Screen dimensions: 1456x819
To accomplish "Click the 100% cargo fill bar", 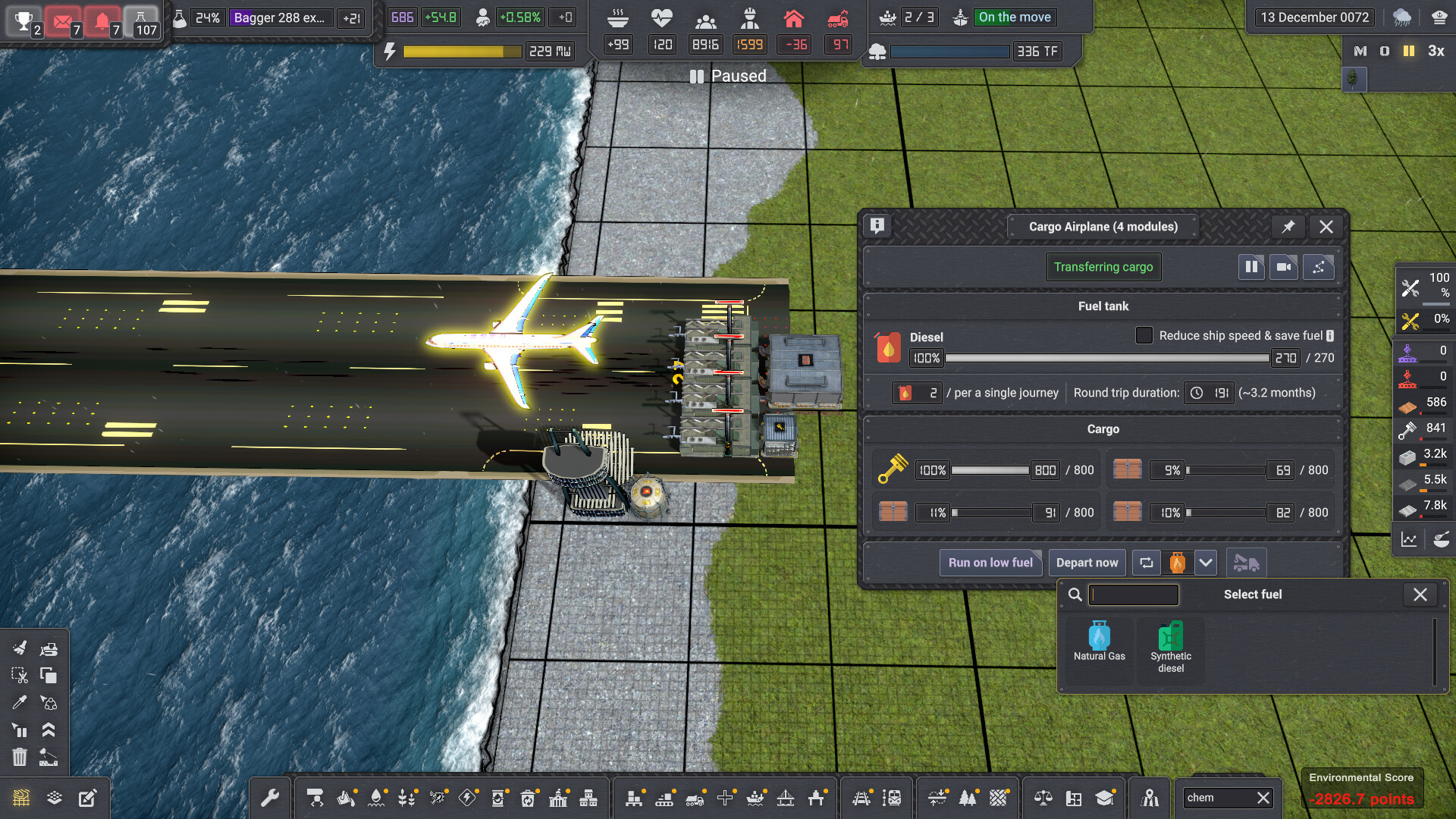I will [x=990, y=470].
